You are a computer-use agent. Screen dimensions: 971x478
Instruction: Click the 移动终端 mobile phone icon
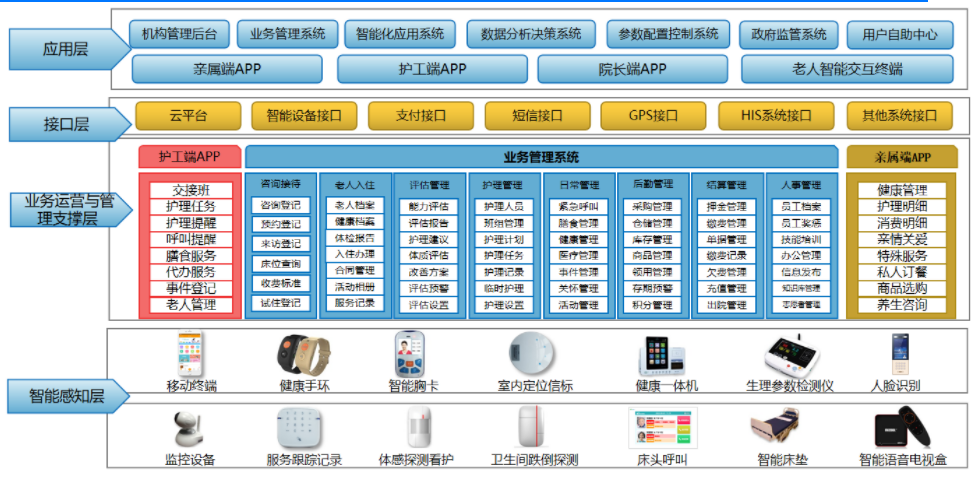pyautogui.click(x=190, y=354)
